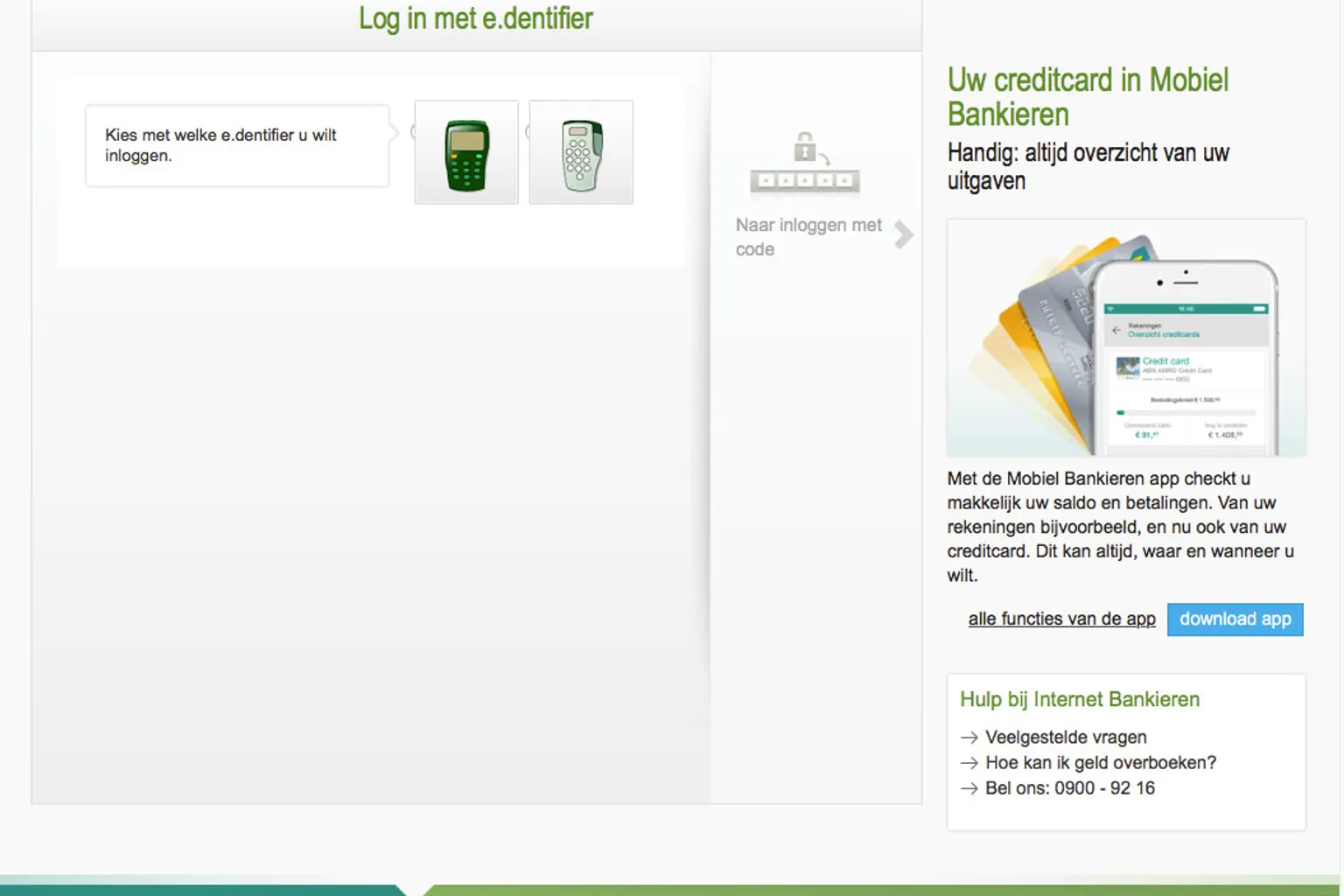This screenshot has height=896, width=1344.
Task: Click the 'Log in met e.dentifier' header
Action: (x=475, y=18)
